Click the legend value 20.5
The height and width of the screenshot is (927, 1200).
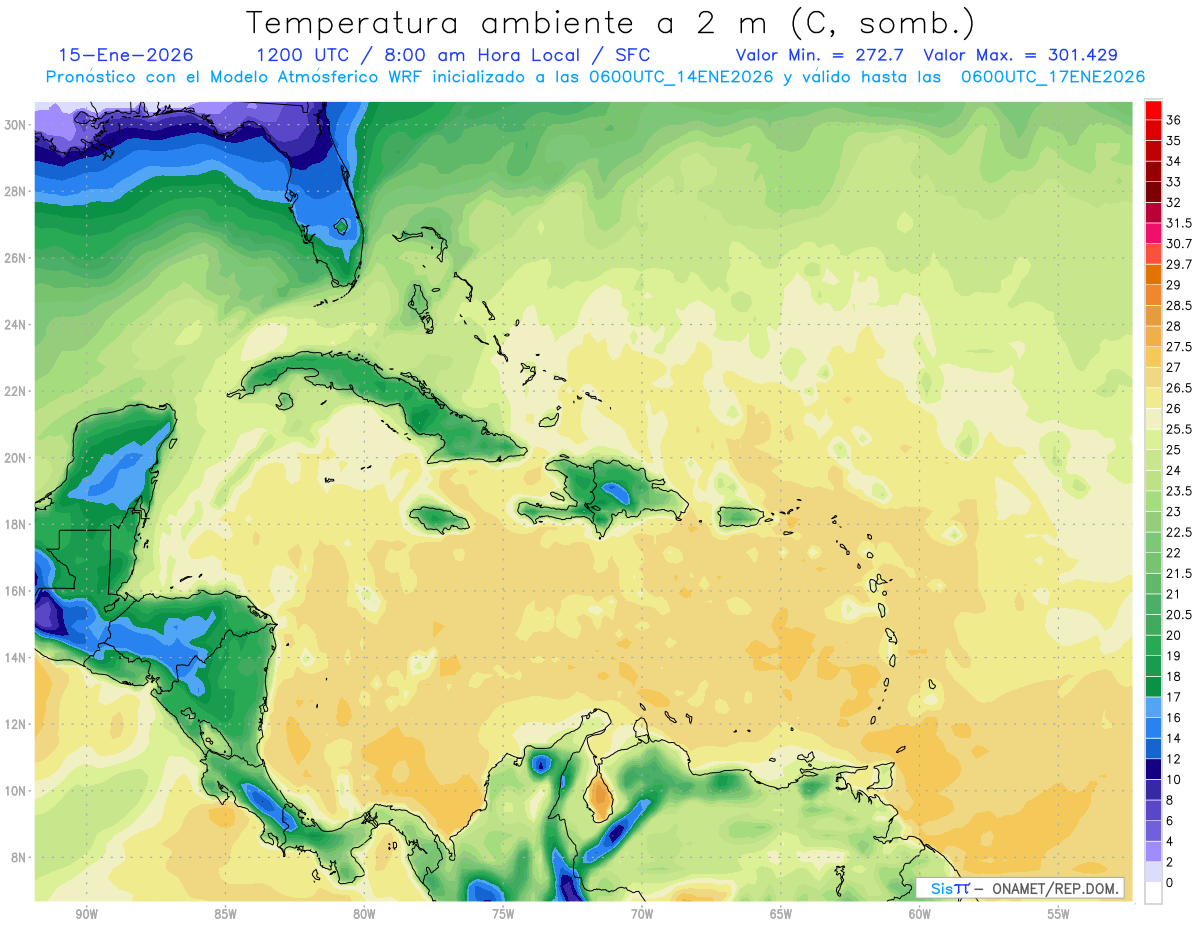[1179, 614]
